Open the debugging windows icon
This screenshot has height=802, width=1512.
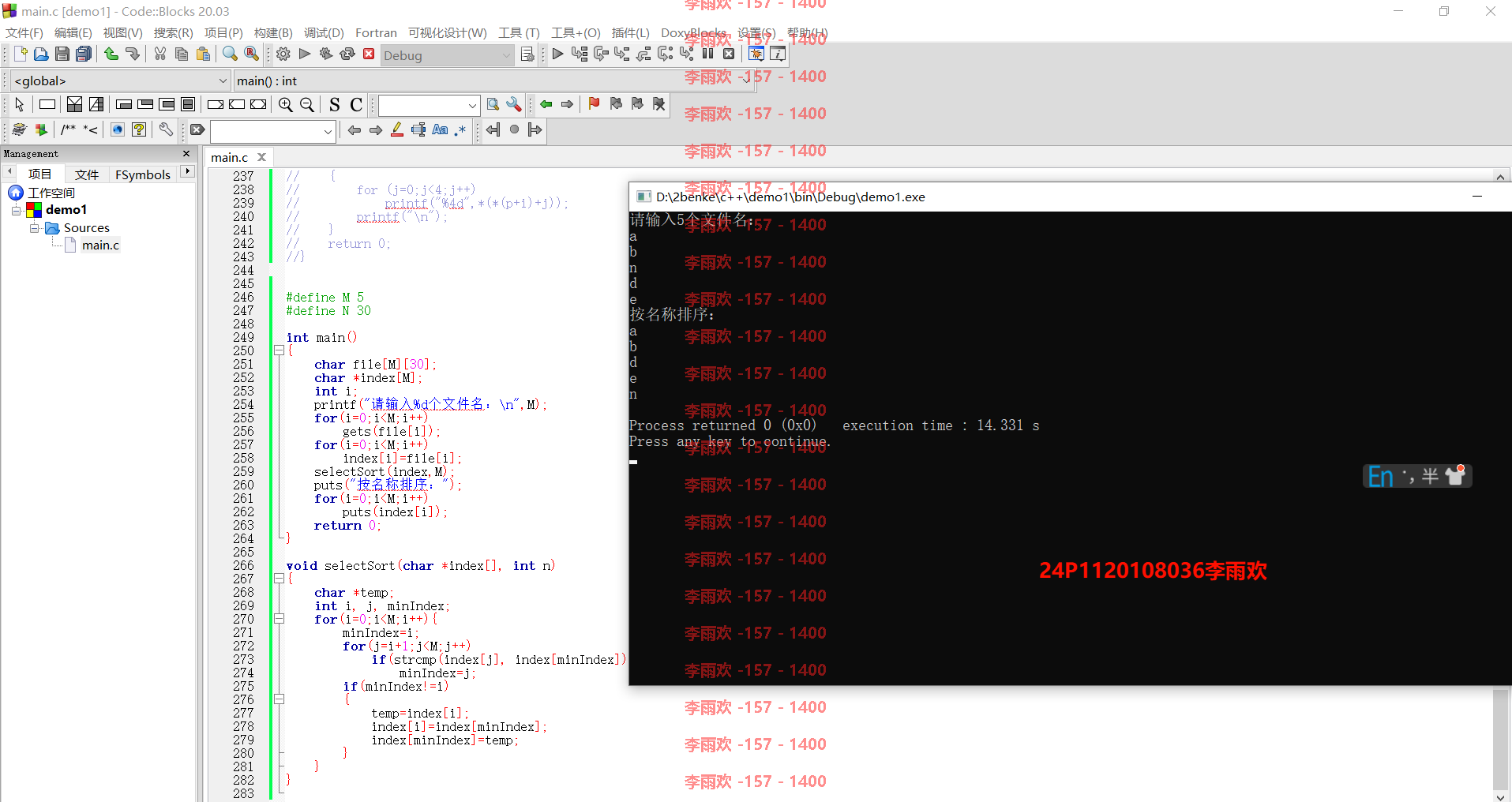tap(756, 54)
